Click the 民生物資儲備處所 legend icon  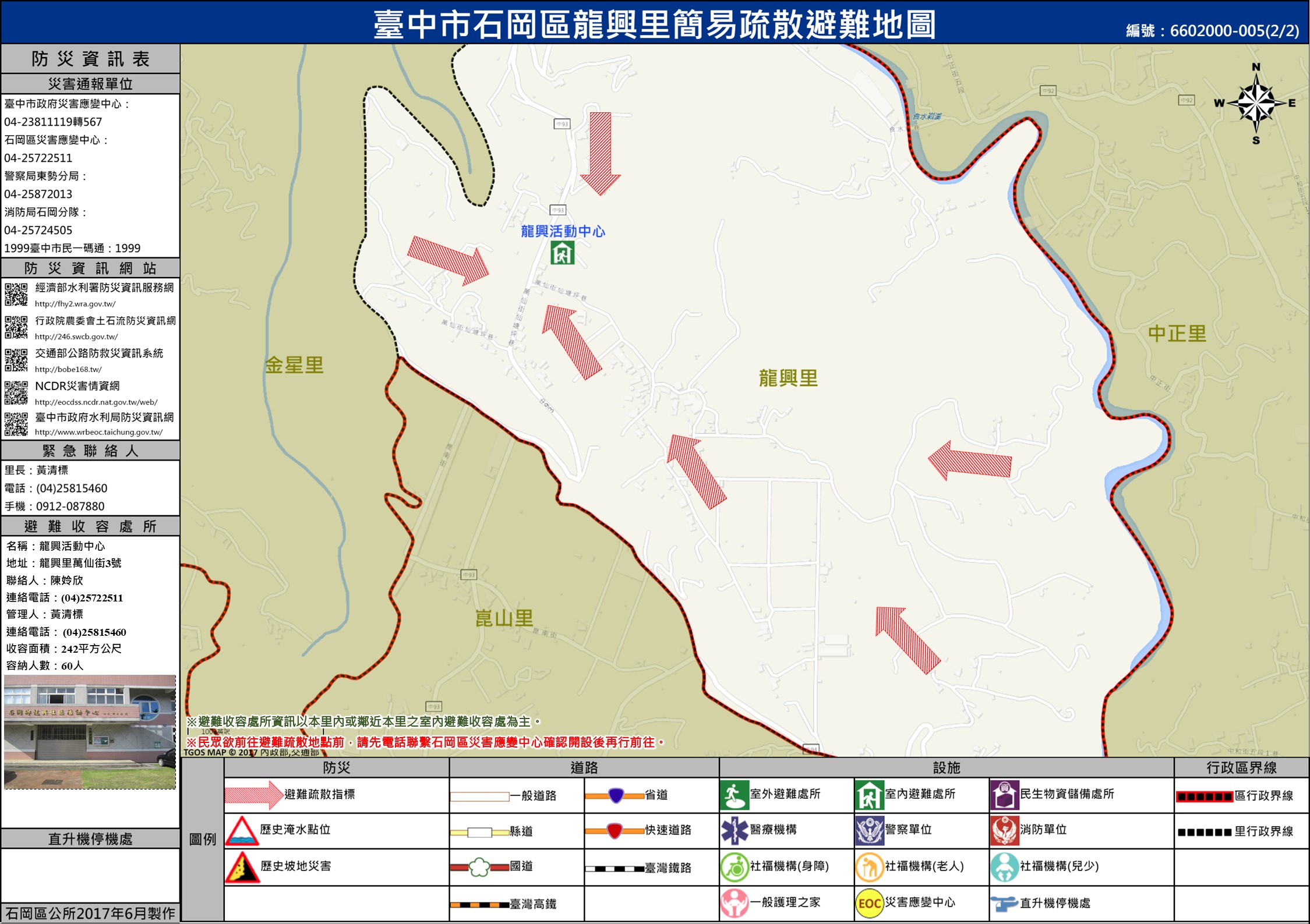point(1004,795)
